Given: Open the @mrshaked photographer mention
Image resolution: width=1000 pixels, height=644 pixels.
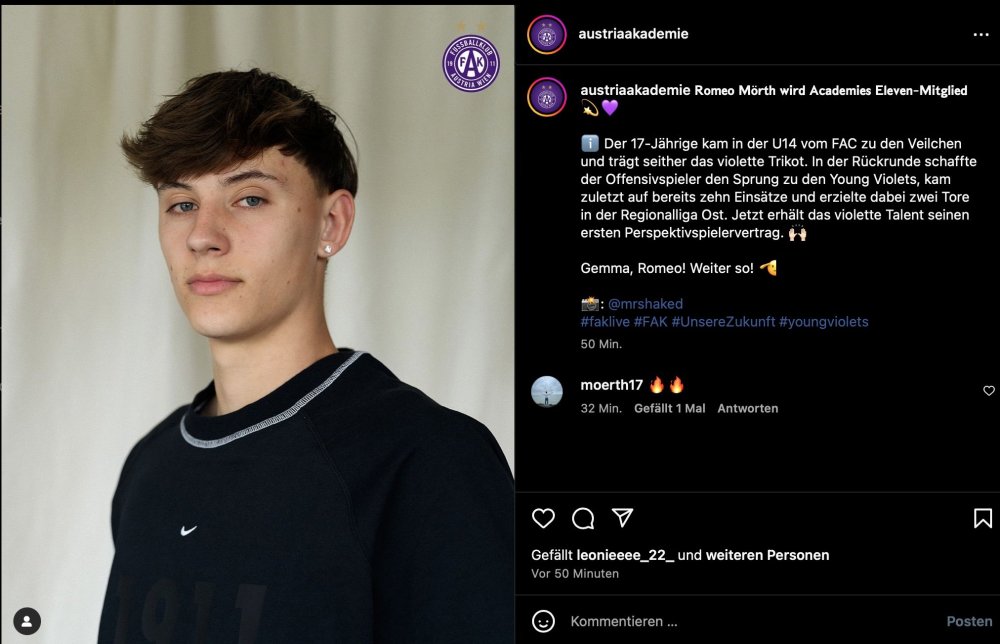Looking at the screenshot, I should [x=645, y=304].
